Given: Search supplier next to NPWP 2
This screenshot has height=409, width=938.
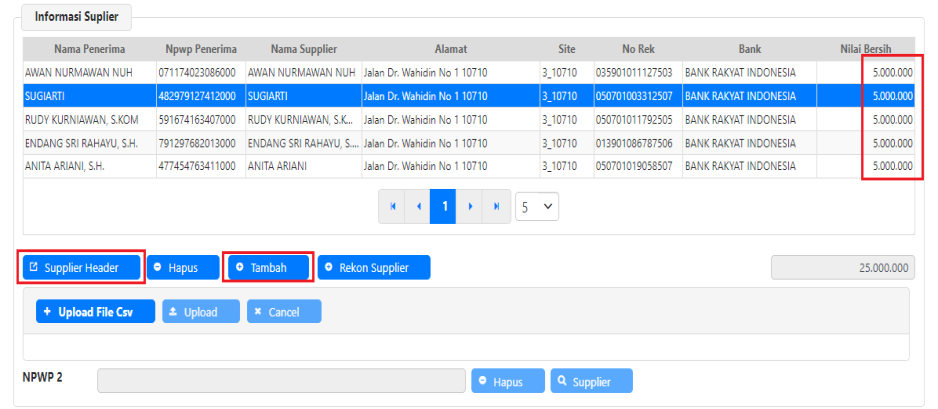Looking at the screenshot, I should pos(593,381).
